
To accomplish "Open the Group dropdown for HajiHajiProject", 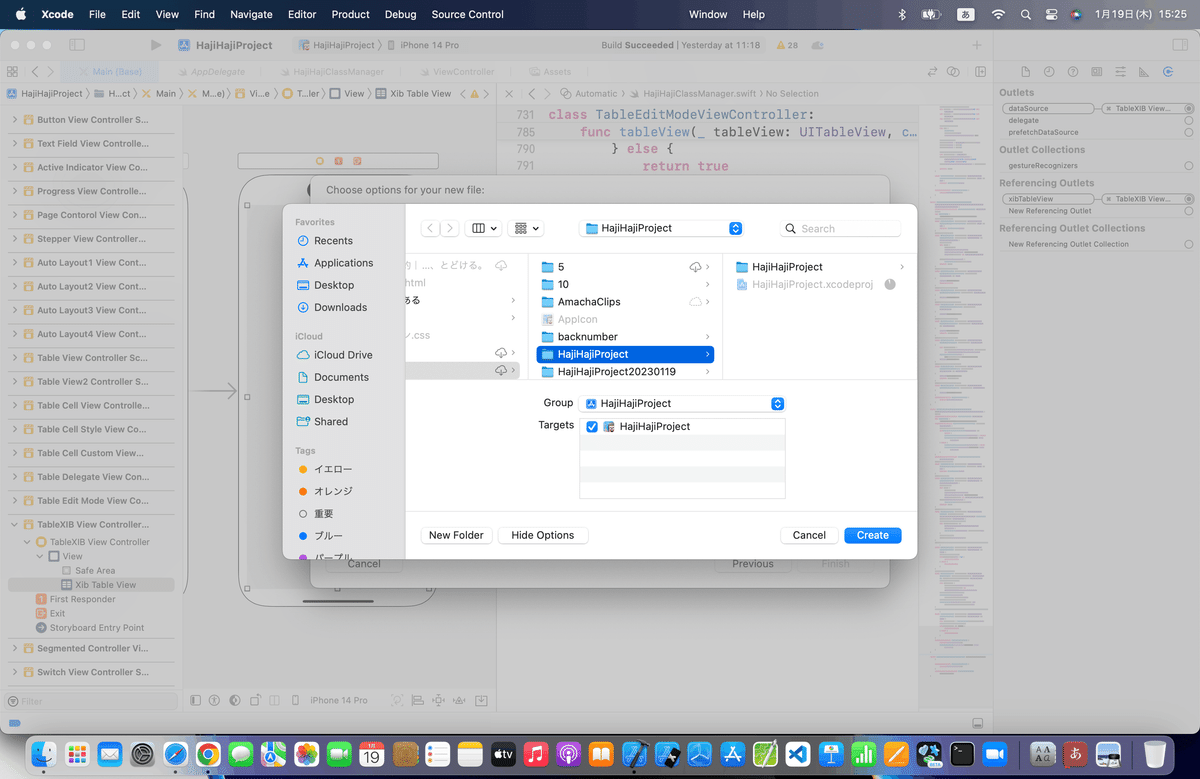I will tap(682, 403).
